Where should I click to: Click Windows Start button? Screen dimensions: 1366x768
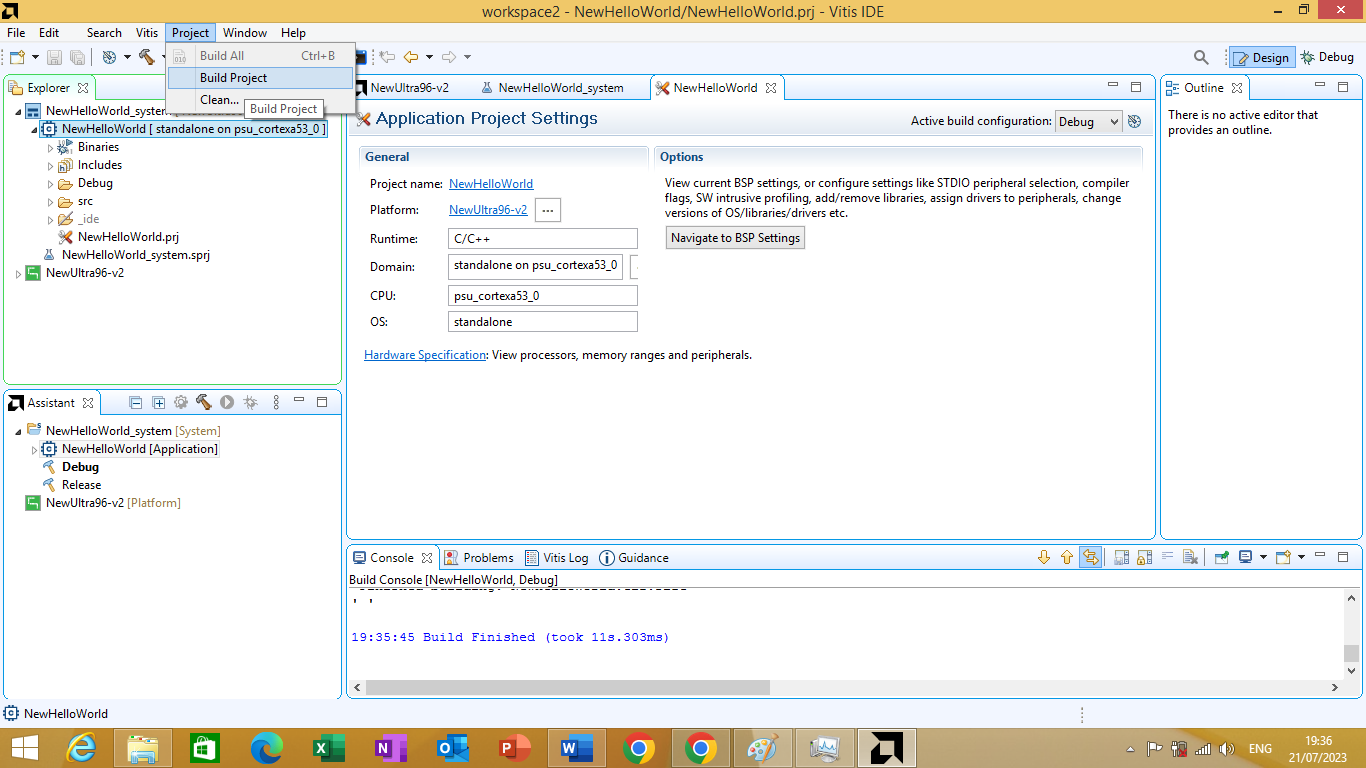point(24,748)
